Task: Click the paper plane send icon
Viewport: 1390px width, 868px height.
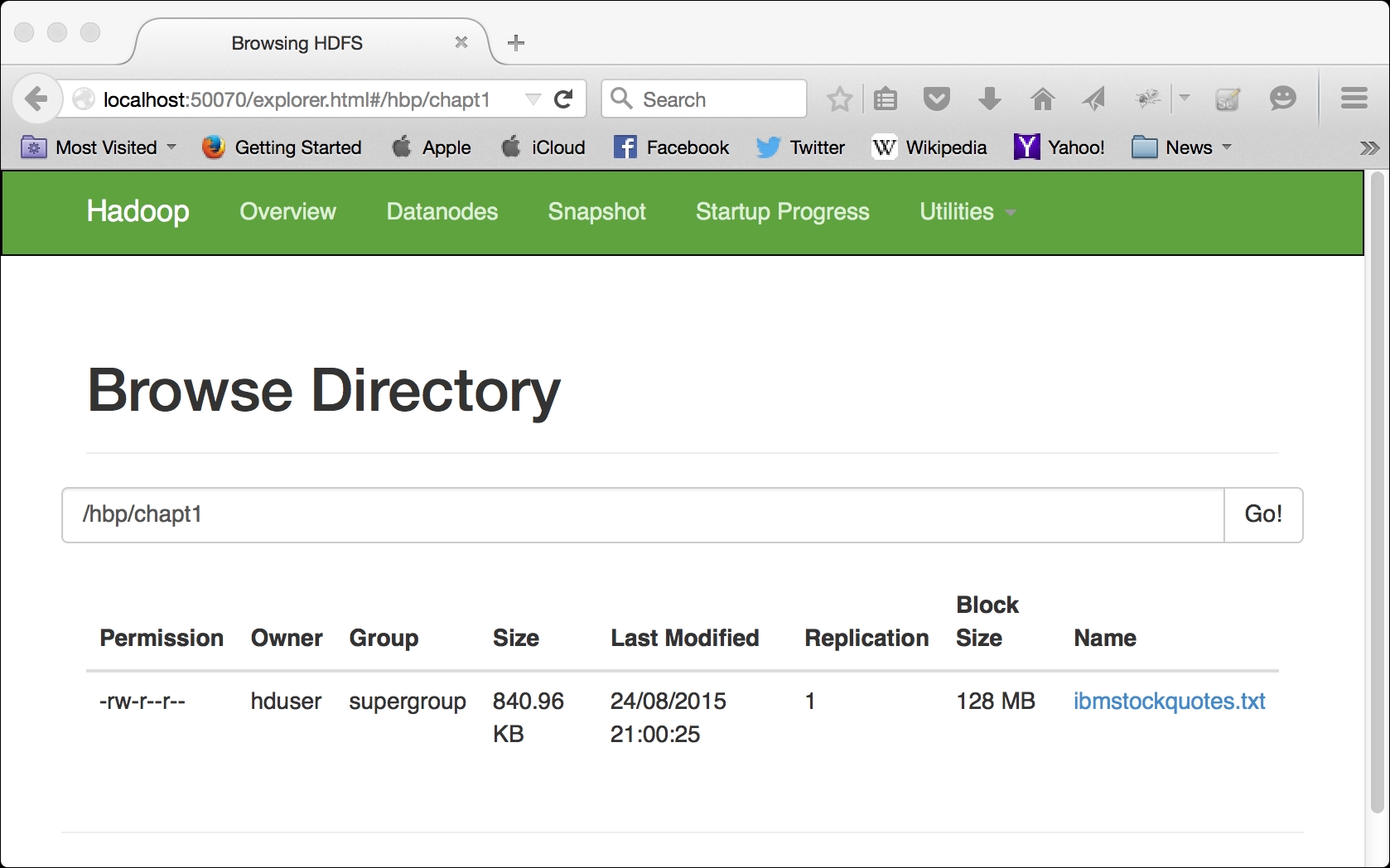Action: tap(1094, 99)
